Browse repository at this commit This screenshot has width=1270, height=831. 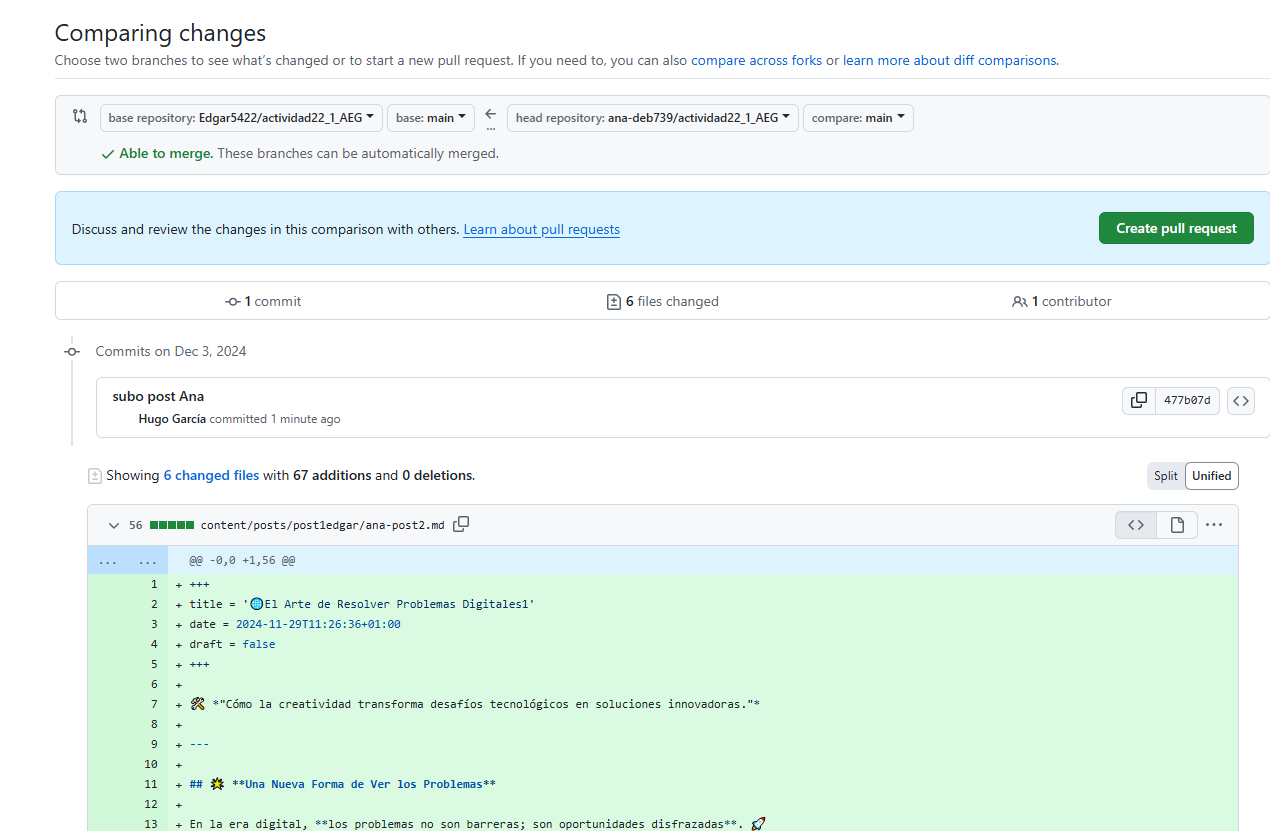(1240, 401)
